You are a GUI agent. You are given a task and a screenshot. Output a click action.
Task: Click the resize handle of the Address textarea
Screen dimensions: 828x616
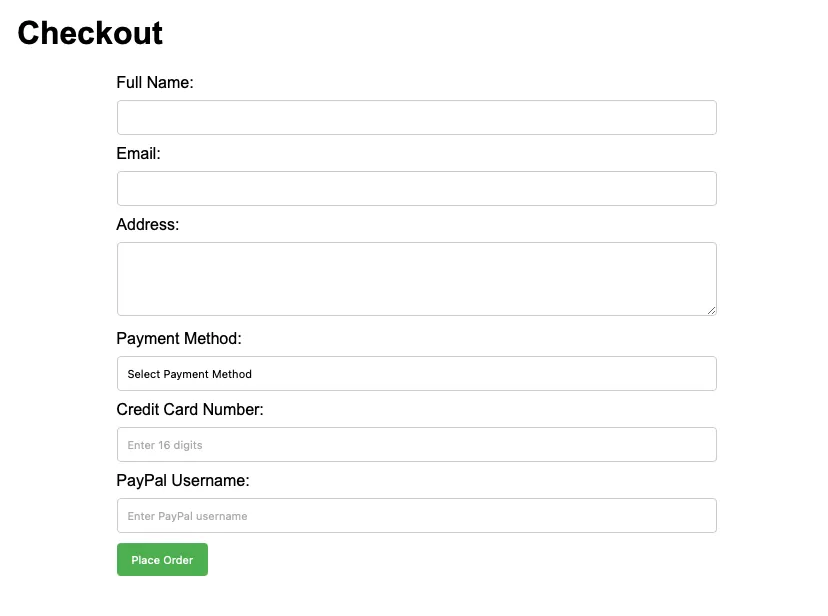712,312
